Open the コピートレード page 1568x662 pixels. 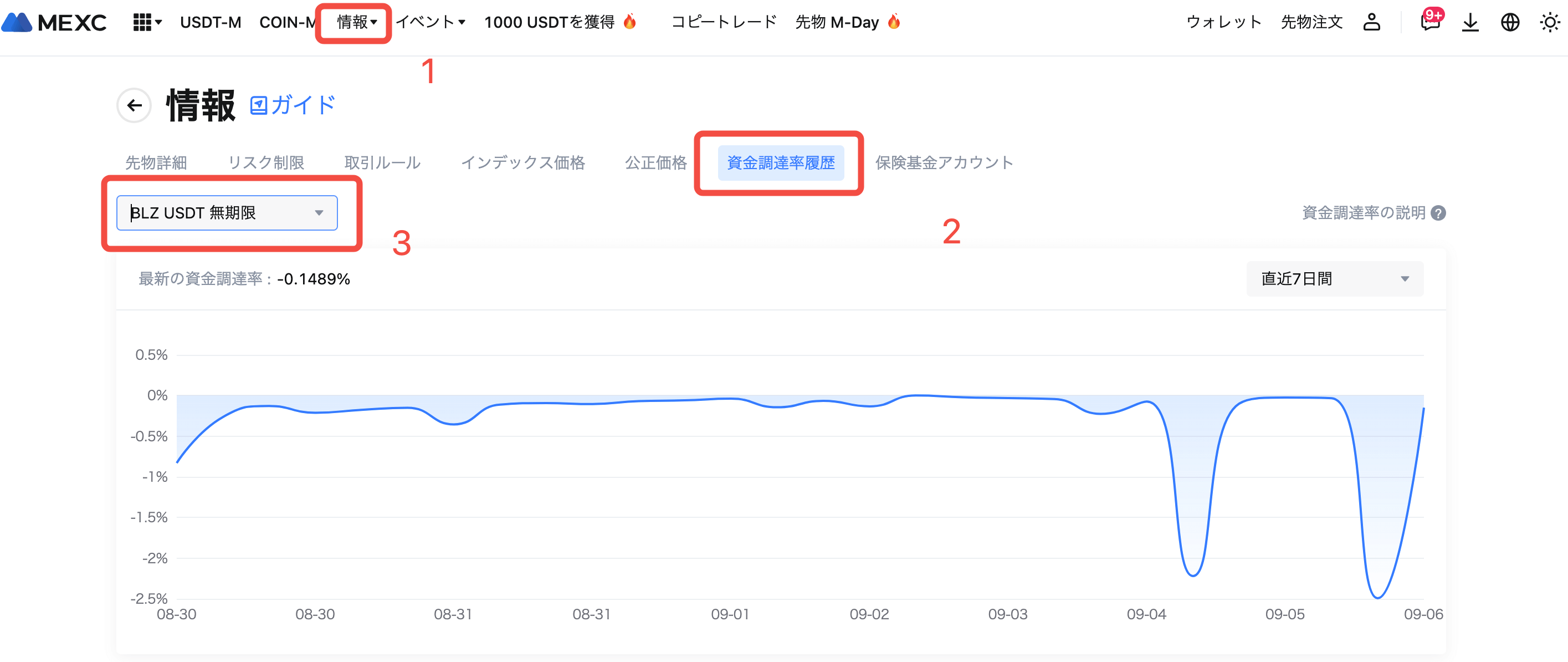pyautogui.click(x=724, y=23)
